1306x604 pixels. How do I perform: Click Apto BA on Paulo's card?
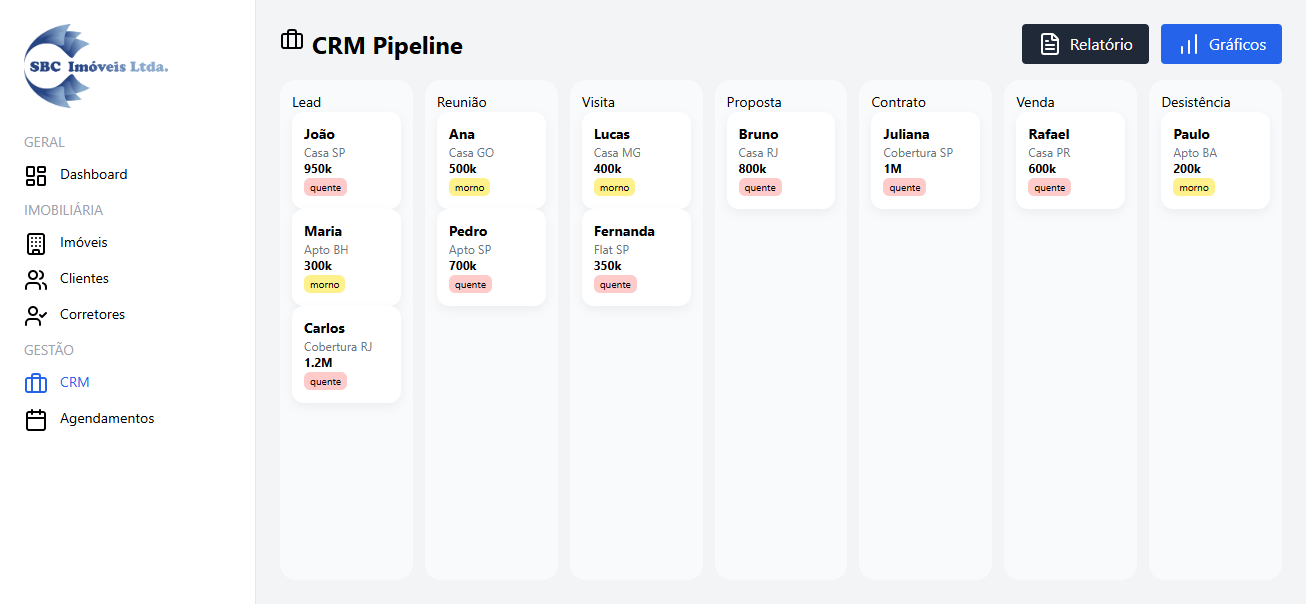(x=1195, y=153)
